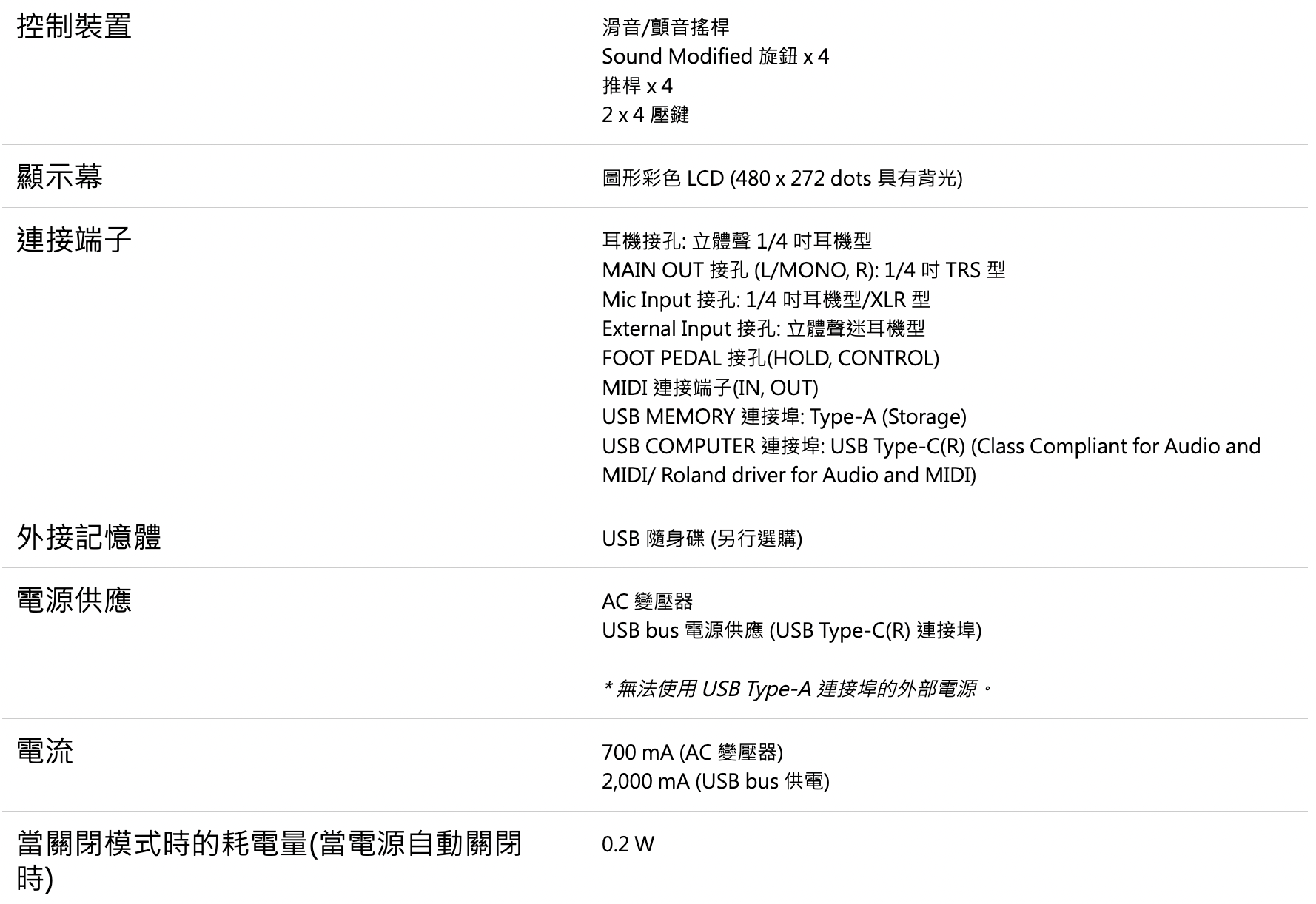This screenshot has height=904, width=1316.
Task: Click the USB COMPUTER 連接埠 line
Action: click(930, 447)
